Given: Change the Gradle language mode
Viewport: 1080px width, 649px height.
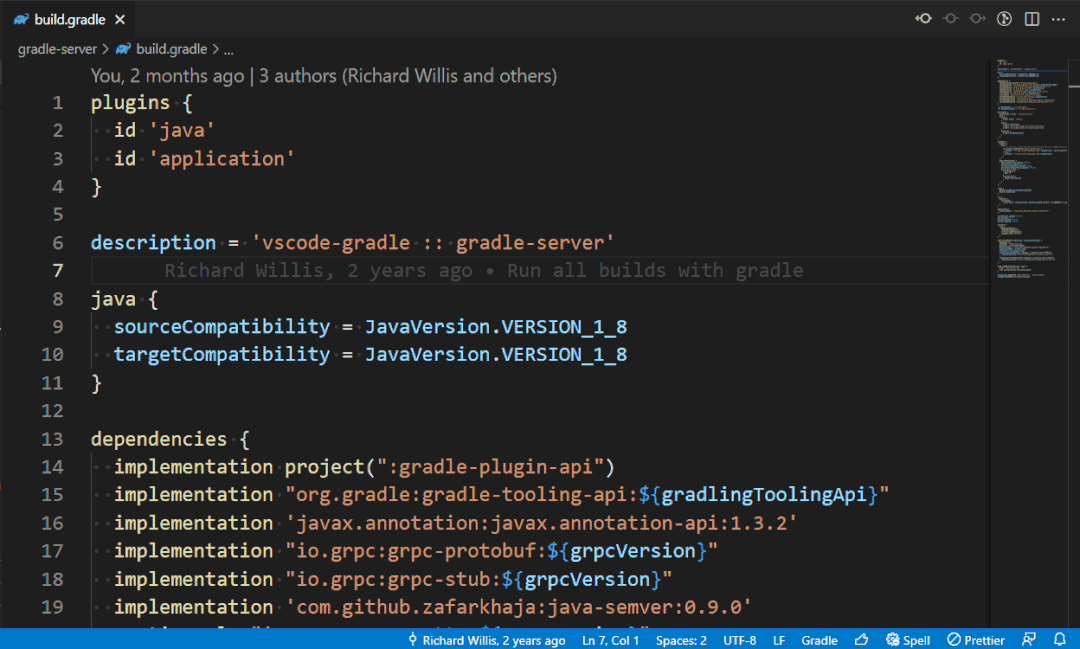Looking at the screenshot, I should pos(819,640).
